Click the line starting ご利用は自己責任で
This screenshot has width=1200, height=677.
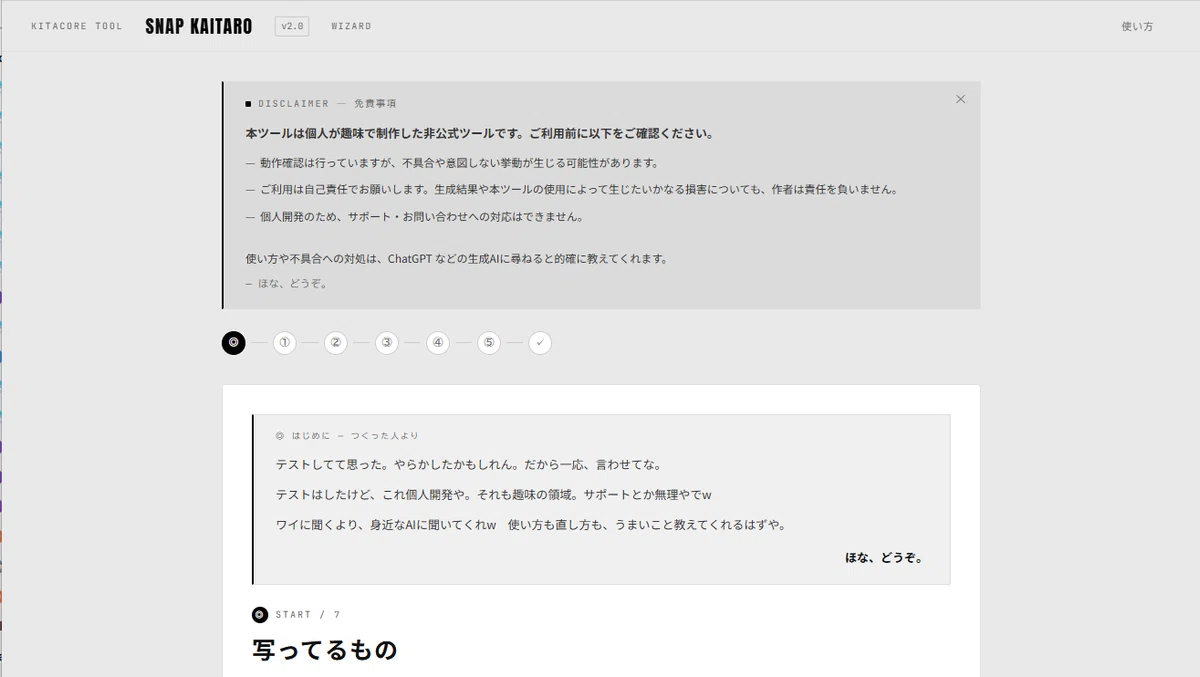pos(571,189)
